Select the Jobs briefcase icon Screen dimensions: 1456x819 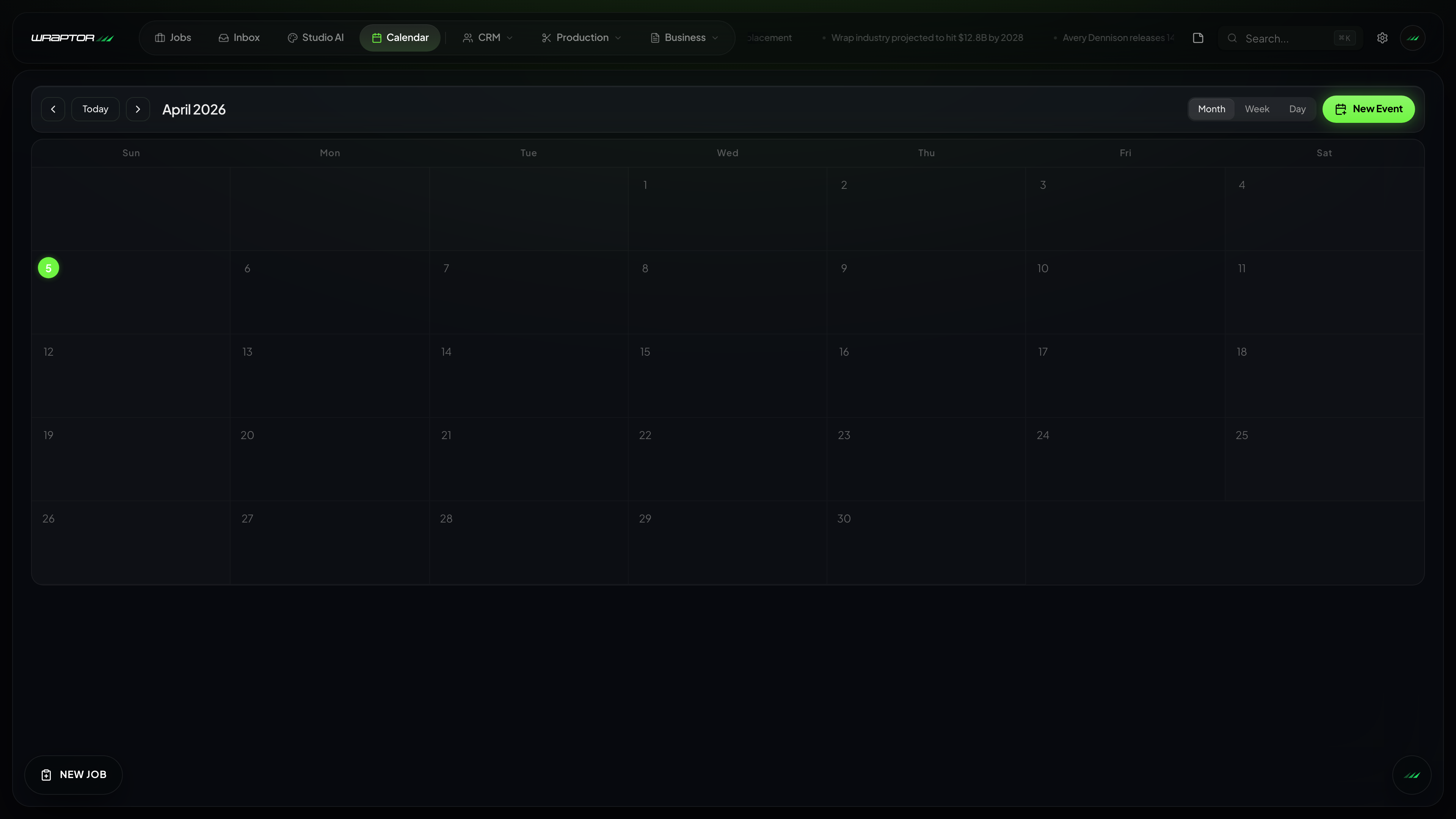point(160,37)
